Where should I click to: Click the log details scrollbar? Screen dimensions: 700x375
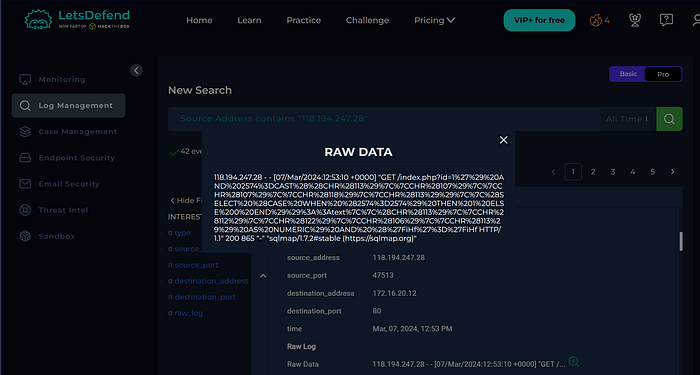click(681, 242)
